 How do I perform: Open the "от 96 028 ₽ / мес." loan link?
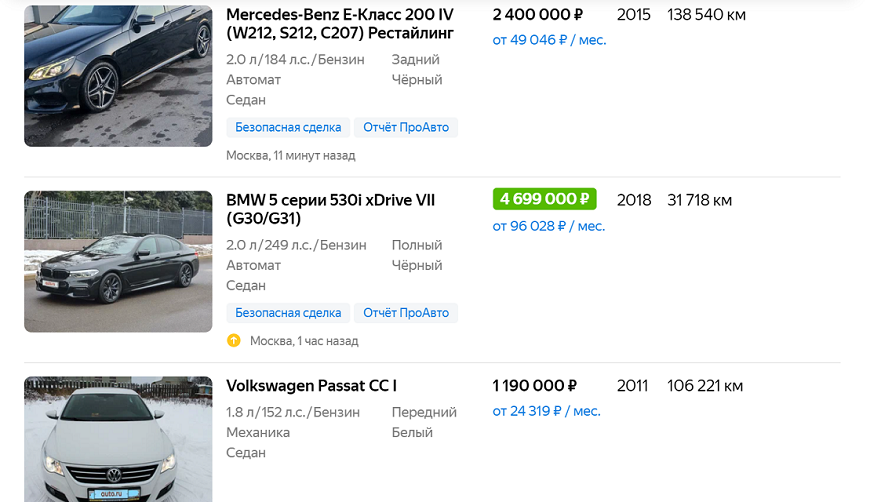click(x=549, y=226)
